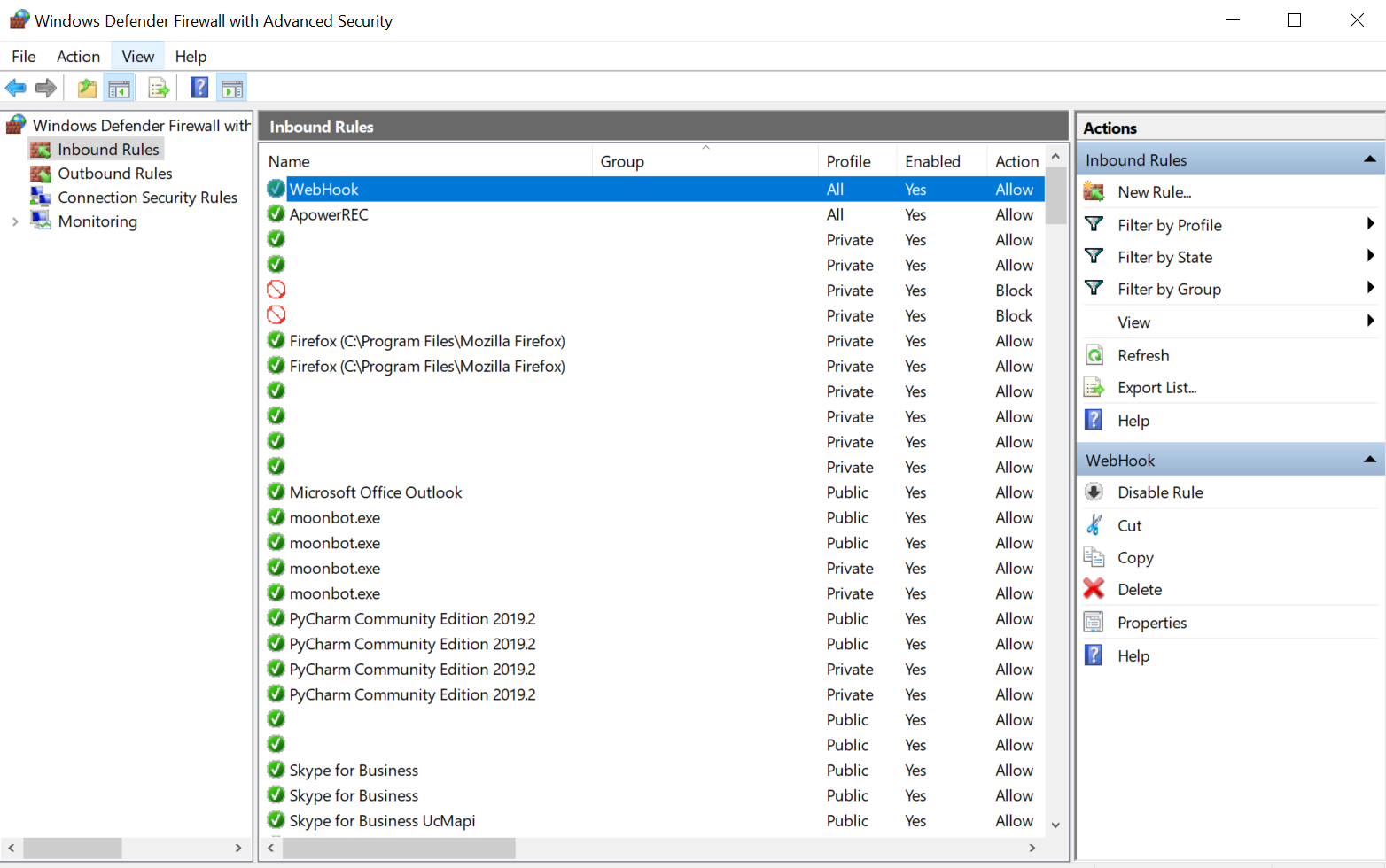This screenshot has width=1386, height=868.
Task: Click the Inbound Rules tree icon
Action: 41,150
